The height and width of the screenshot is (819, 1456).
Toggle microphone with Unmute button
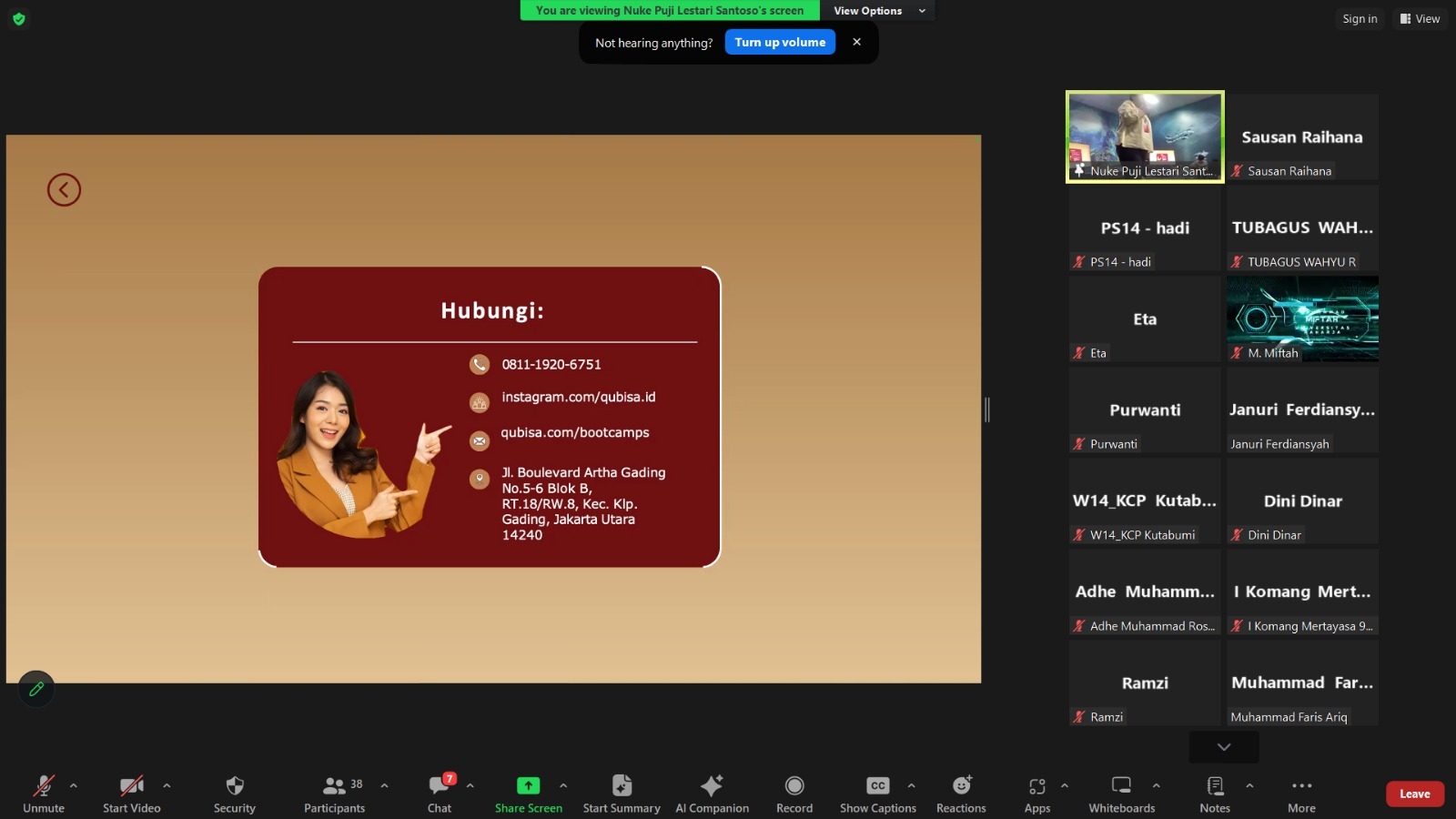pyautogui.click(x=44, y=794)
